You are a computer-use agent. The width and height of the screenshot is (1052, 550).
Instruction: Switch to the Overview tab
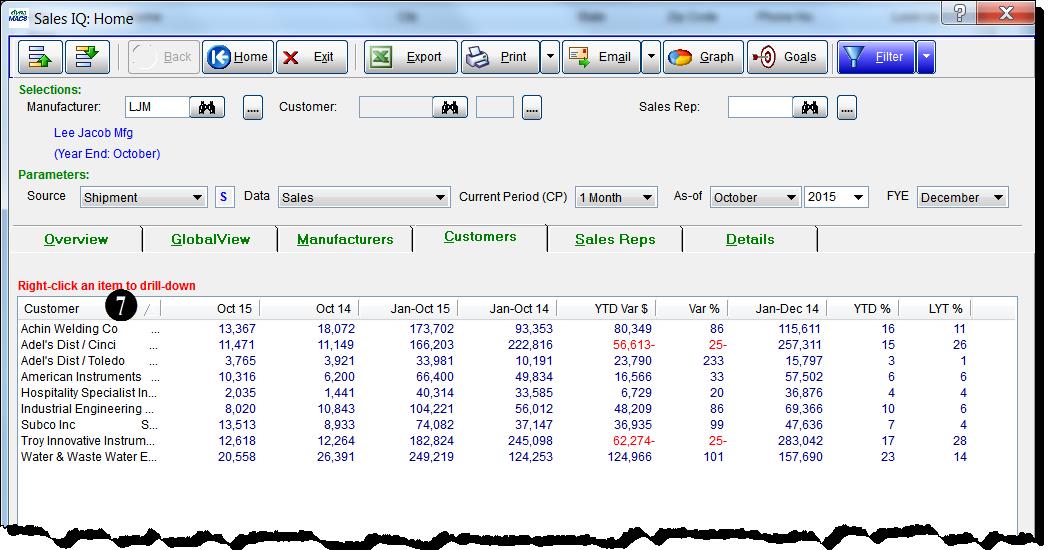click(x=76, y=239)
